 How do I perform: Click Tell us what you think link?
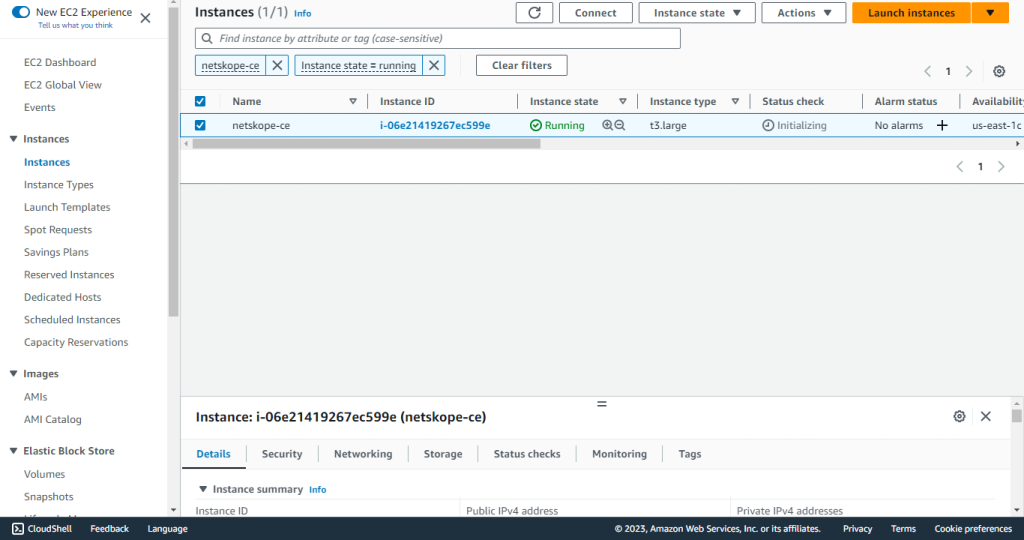pyautogui.click(x=75, y=25)
